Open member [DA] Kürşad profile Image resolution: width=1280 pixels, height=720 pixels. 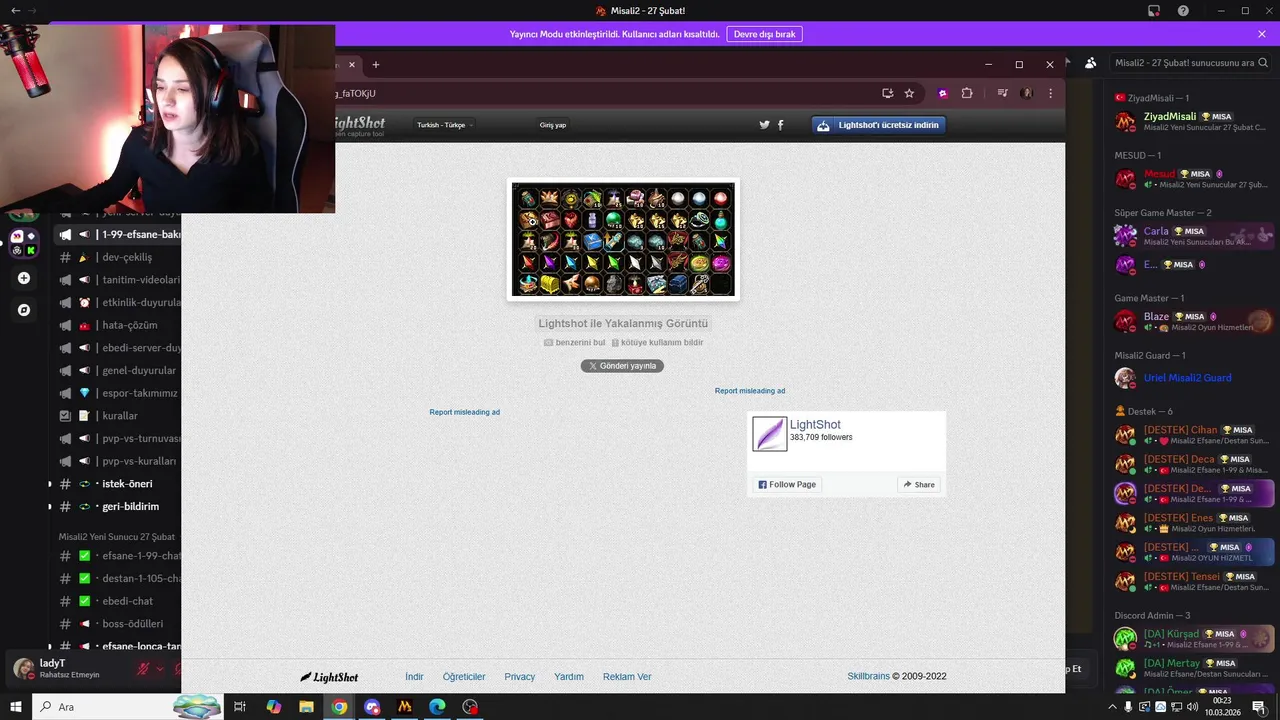point(1194,638)
